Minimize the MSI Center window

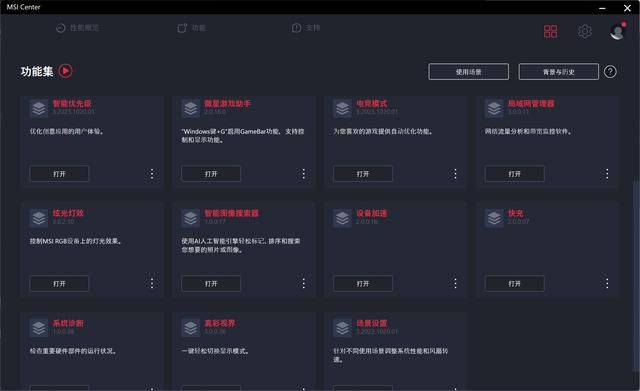coord(602,8)
